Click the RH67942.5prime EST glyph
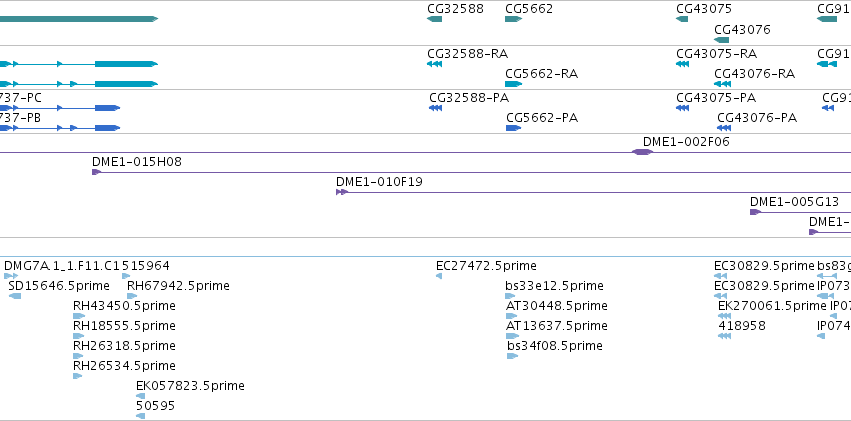851x421 pixels. (x=132, y=296)
